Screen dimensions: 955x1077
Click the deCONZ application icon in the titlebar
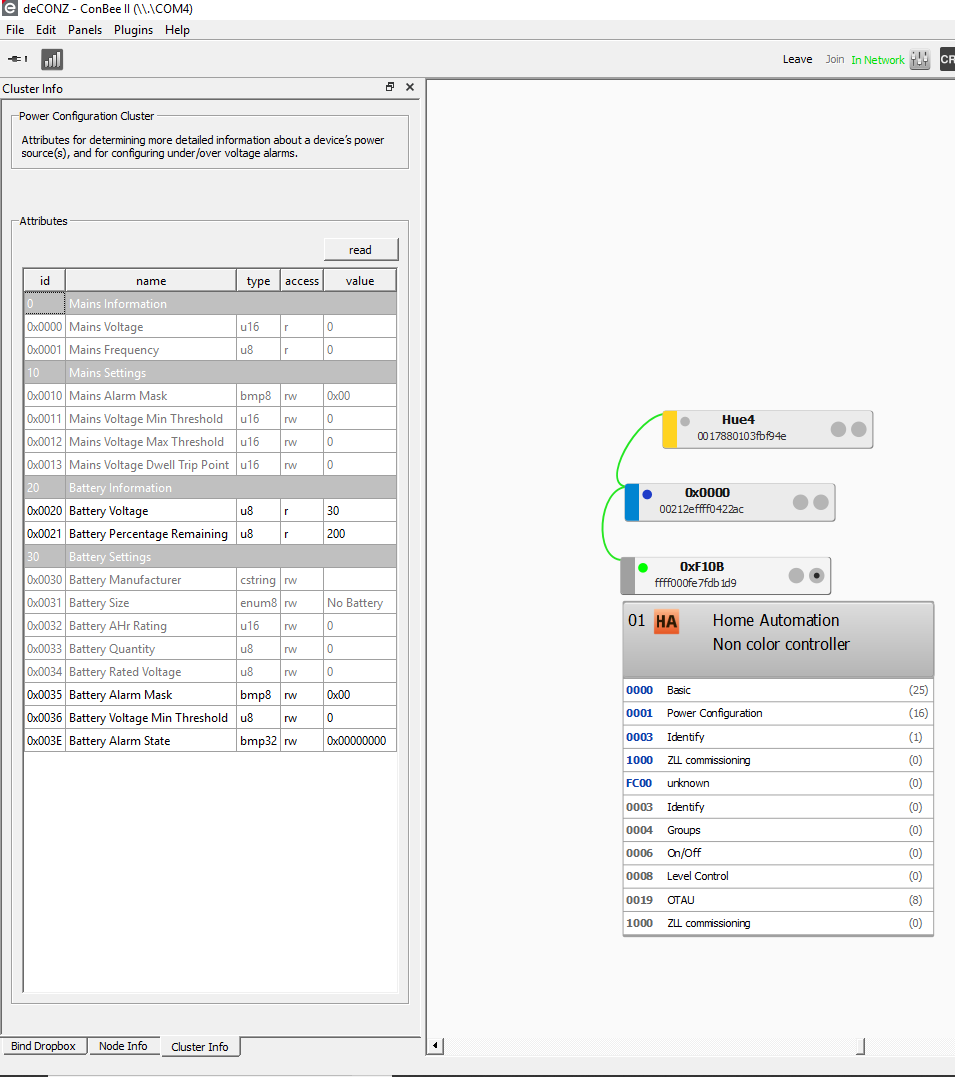pyautogui.click(x=11, y=8)
